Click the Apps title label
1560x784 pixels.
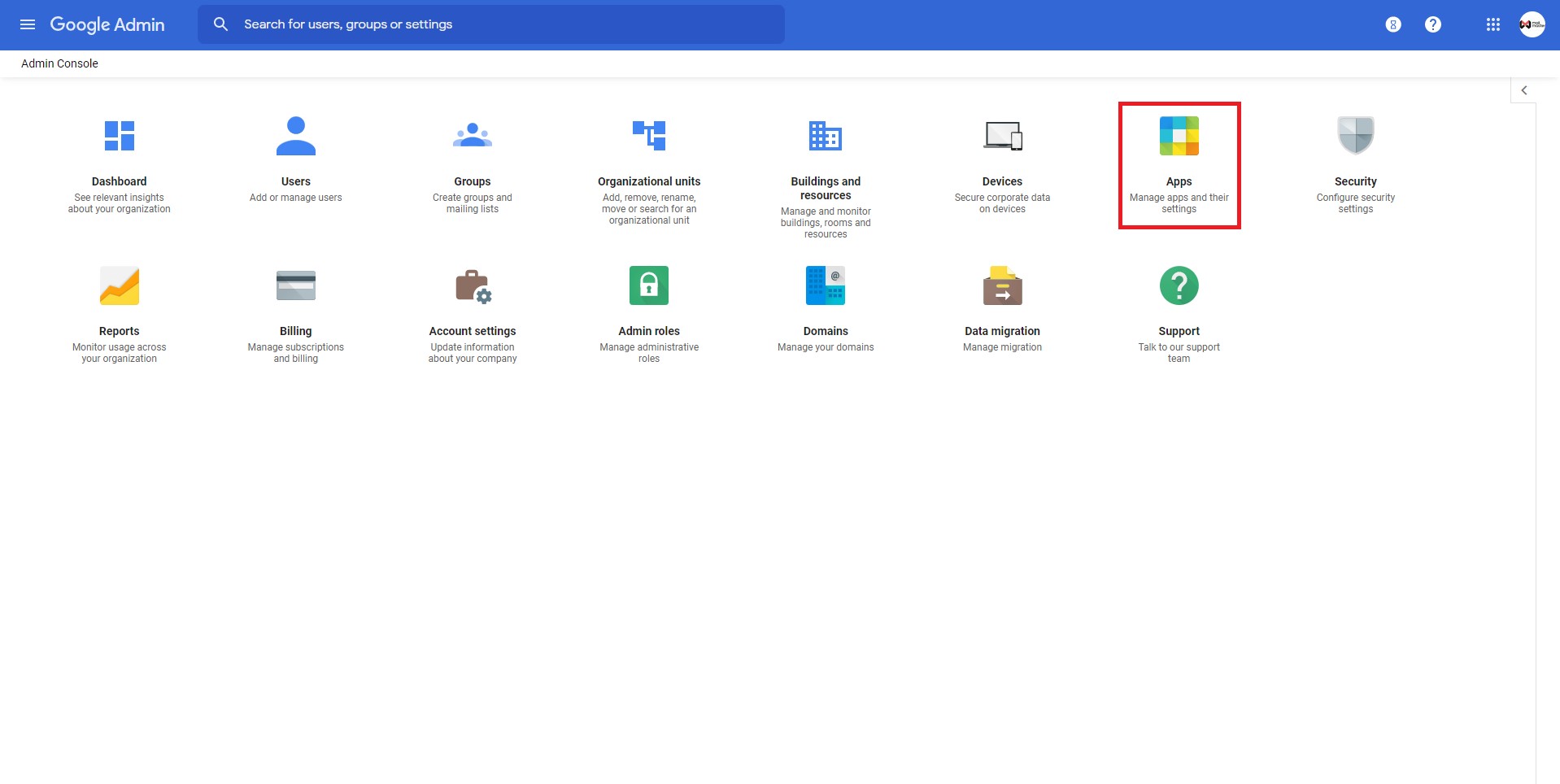tap(1179, 181)
